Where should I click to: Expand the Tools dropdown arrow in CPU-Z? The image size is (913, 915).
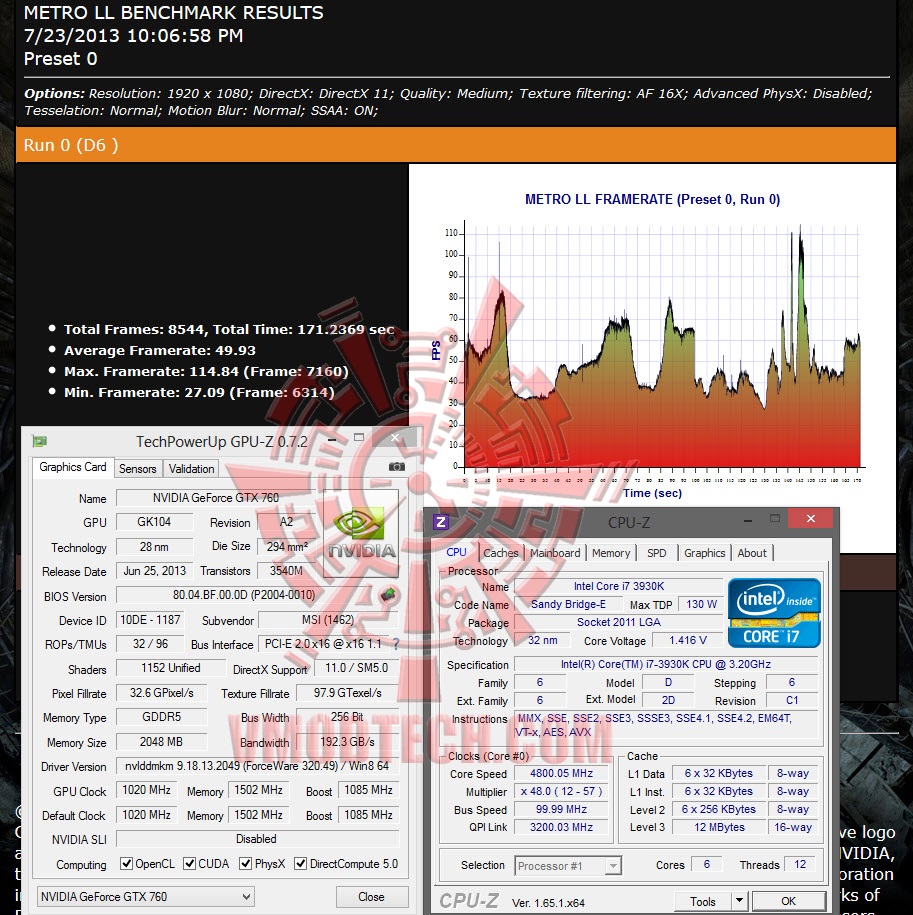point(739,901)
